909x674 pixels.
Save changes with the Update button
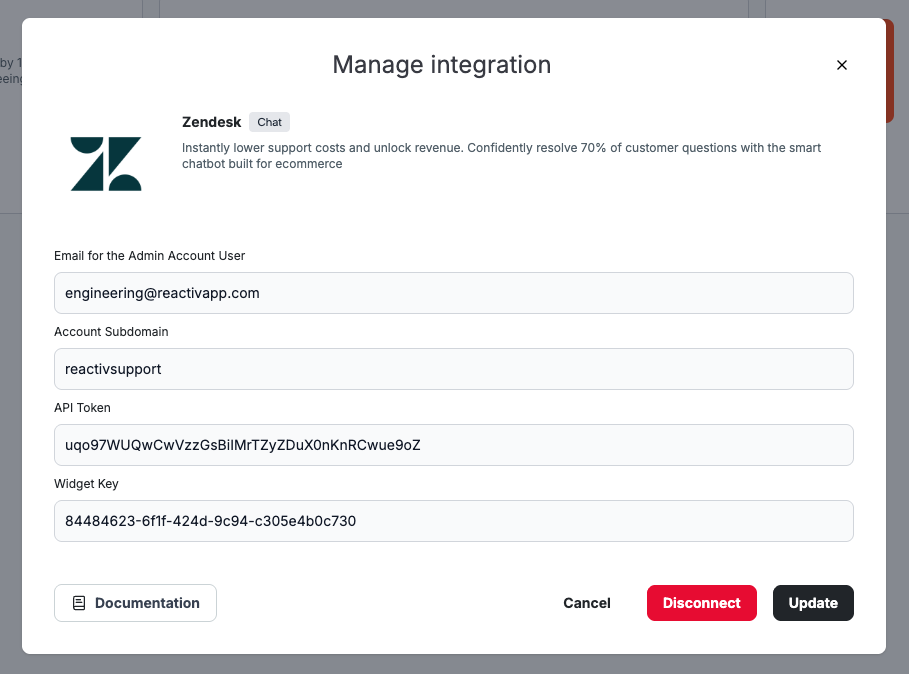coord(812,603)
